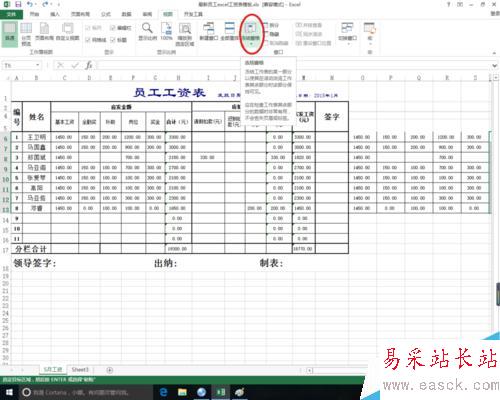Open Excel Help question mark
This screenshot has height=400, width=500.
pos(449,4)
